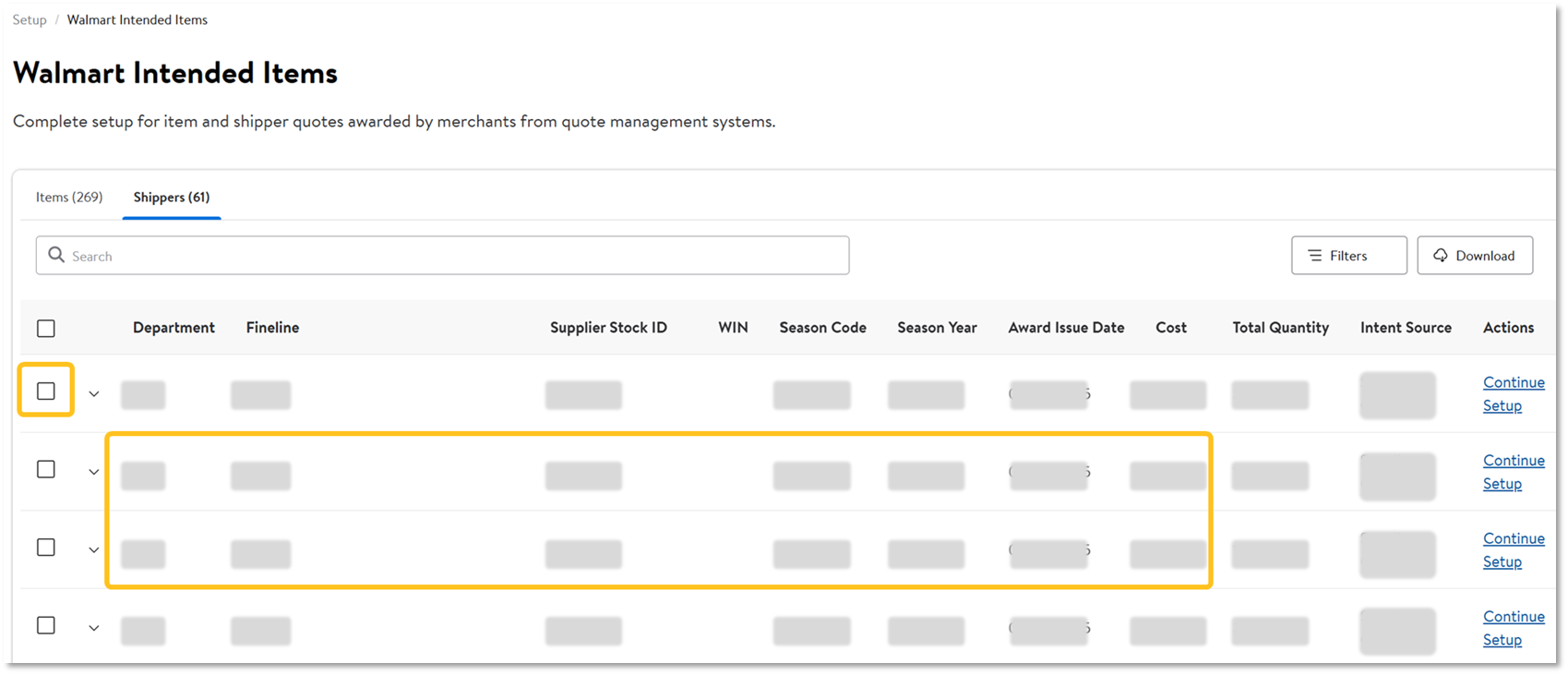This screenshot has width=1568, height=675.
Task: Check the second shipper row checkbox
Action: click(46, 470)
